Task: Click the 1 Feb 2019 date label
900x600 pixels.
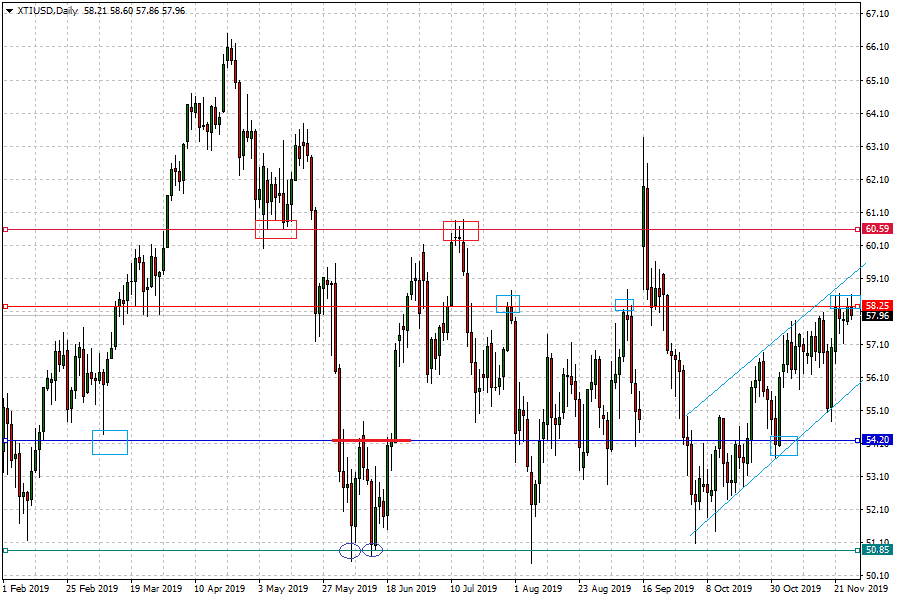Action: point(26,589)
